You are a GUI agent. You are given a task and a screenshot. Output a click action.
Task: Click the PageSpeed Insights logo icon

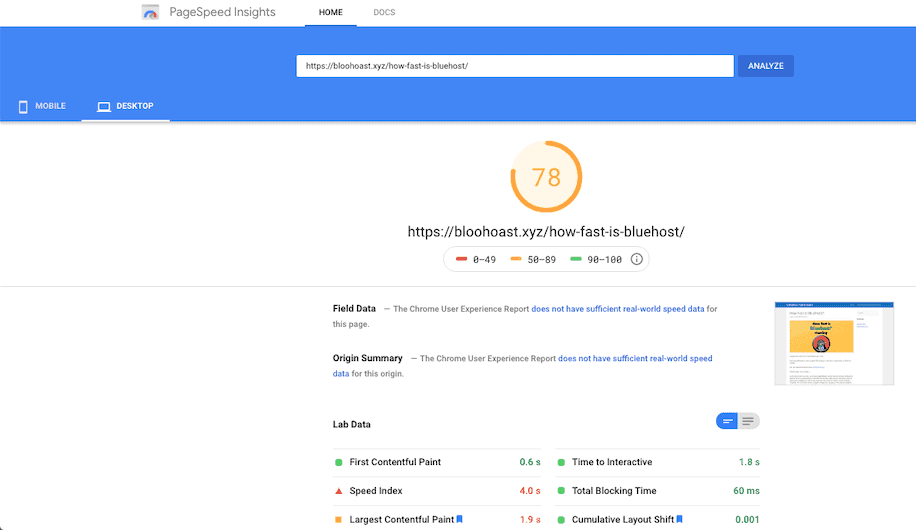click(151, 13)
